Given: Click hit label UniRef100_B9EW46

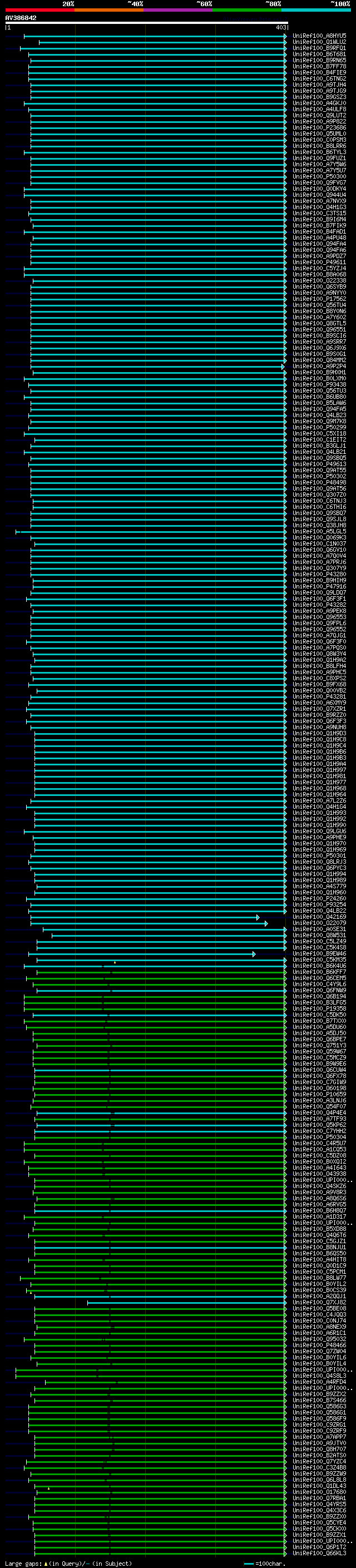Looking at the screenshot, I should 319,953.
